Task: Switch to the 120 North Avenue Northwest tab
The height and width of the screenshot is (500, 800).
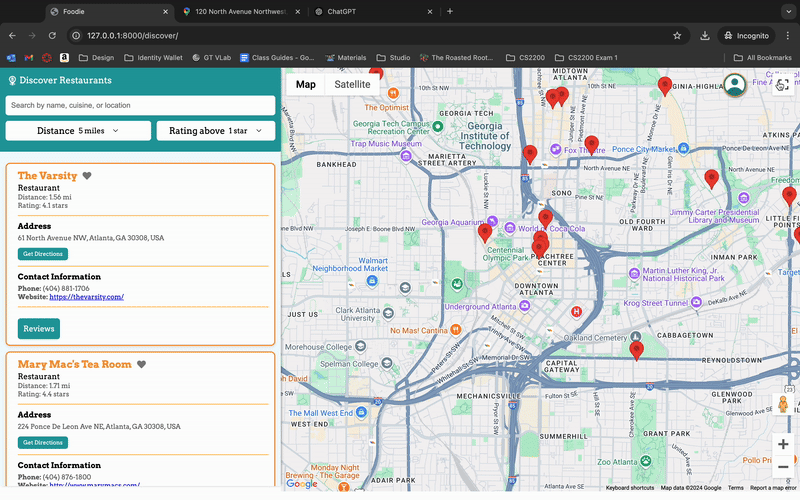Action: point(241,11)
